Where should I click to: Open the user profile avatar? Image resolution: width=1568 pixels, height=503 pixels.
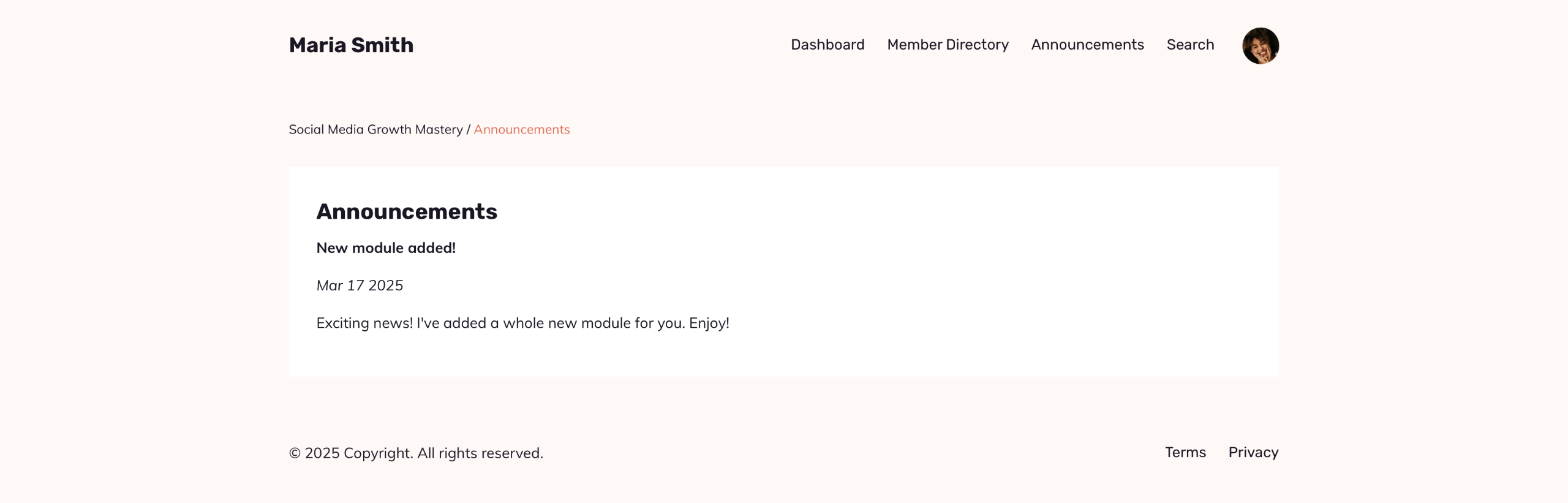(1260, 45)
